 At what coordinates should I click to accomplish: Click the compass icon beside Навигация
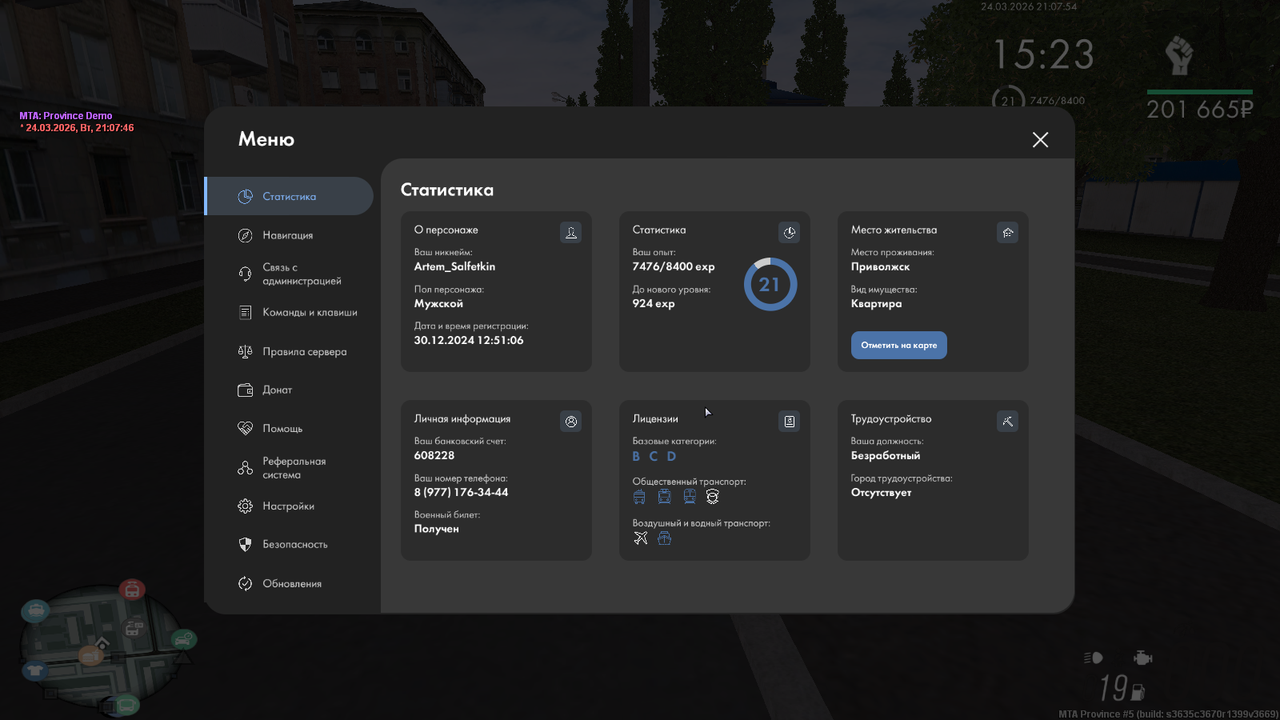(245, 235)
